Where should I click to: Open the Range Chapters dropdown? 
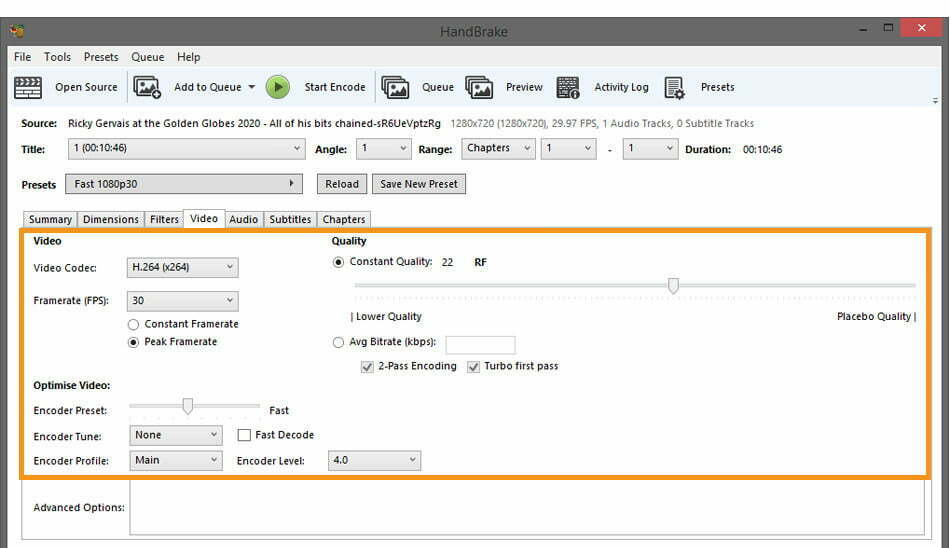(498, 149)
